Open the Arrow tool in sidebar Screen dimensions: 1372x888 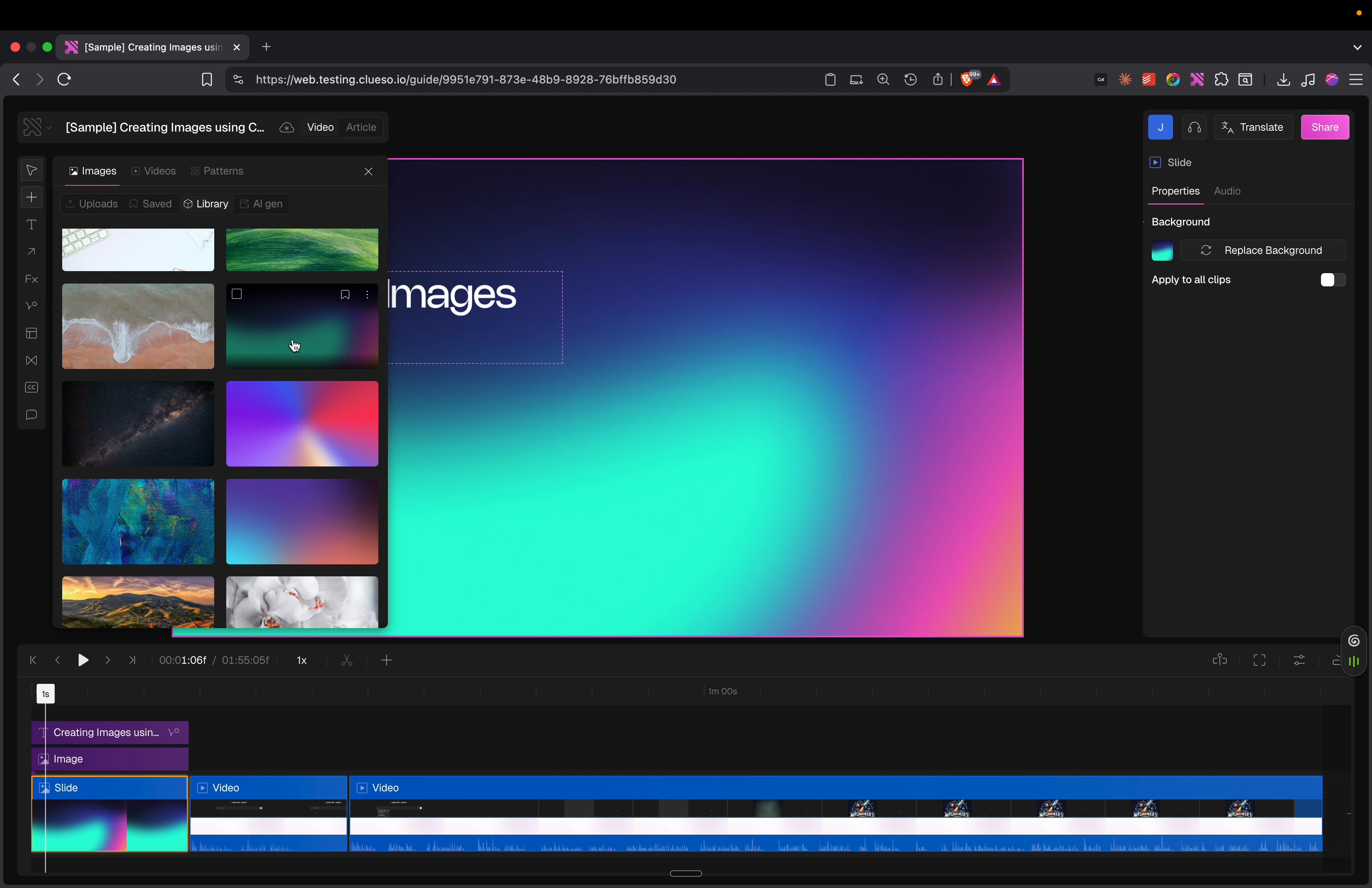32,252
